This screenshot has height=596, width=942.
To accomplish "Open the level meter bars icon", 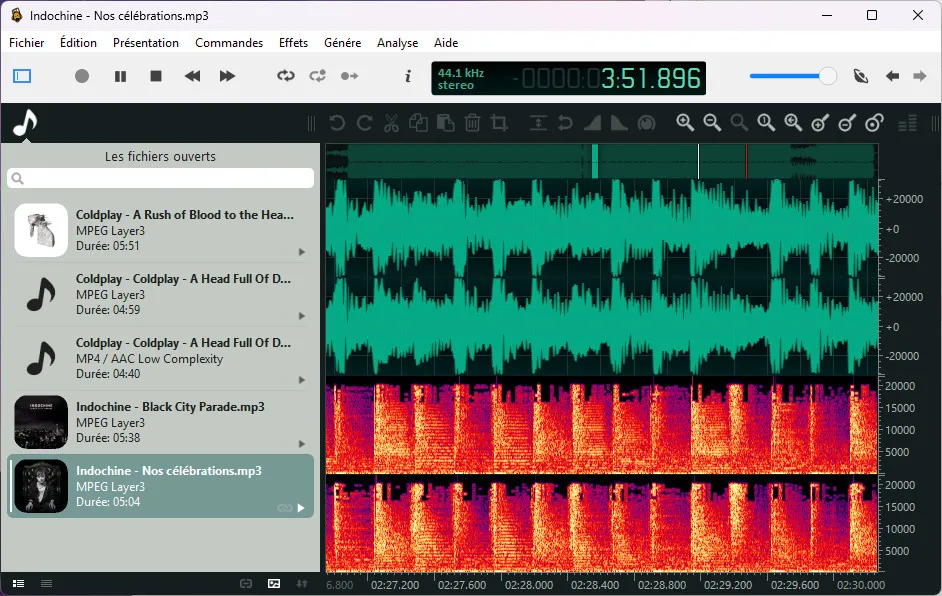I will point(907,123).
